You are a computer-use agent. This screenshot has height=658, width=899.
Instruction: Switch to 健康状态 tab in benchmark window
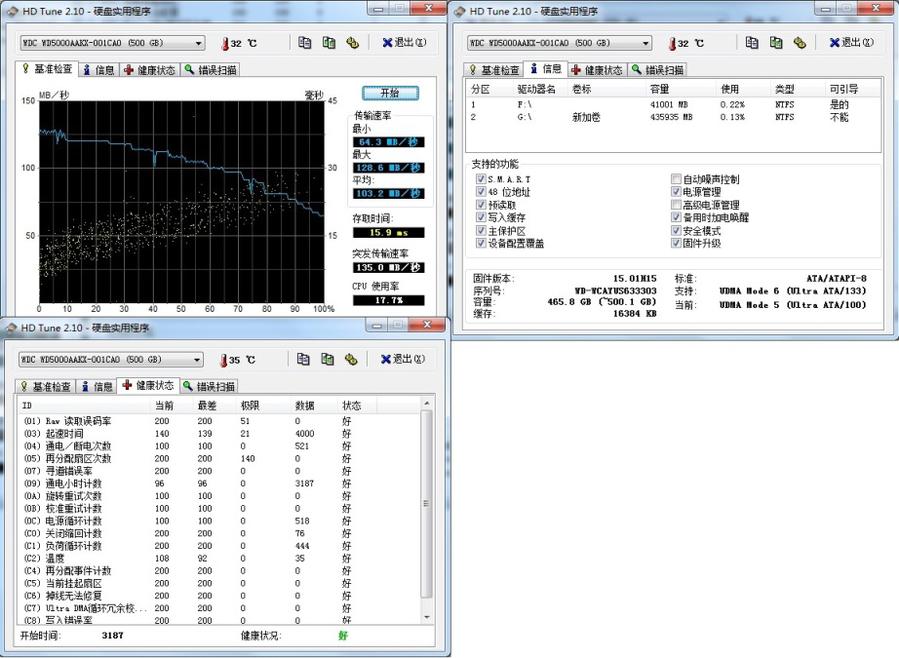click(149, 70)
